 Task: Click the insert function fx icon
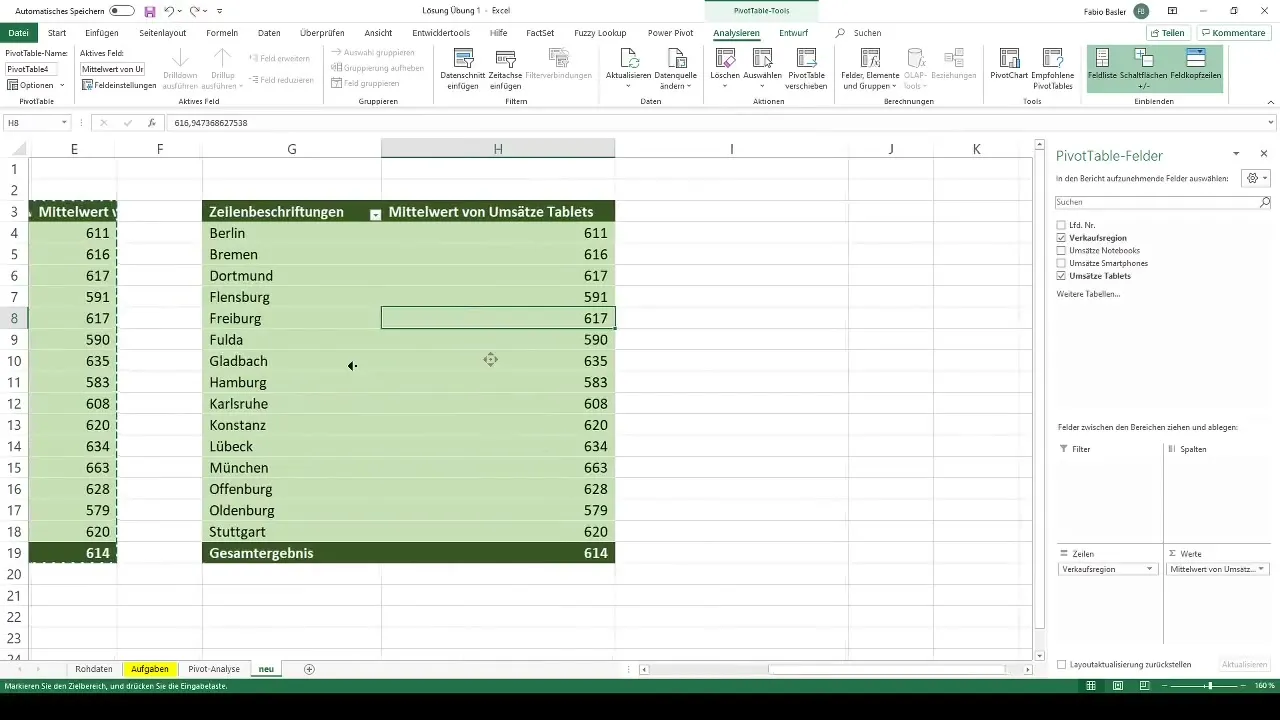tap(151, 122)
